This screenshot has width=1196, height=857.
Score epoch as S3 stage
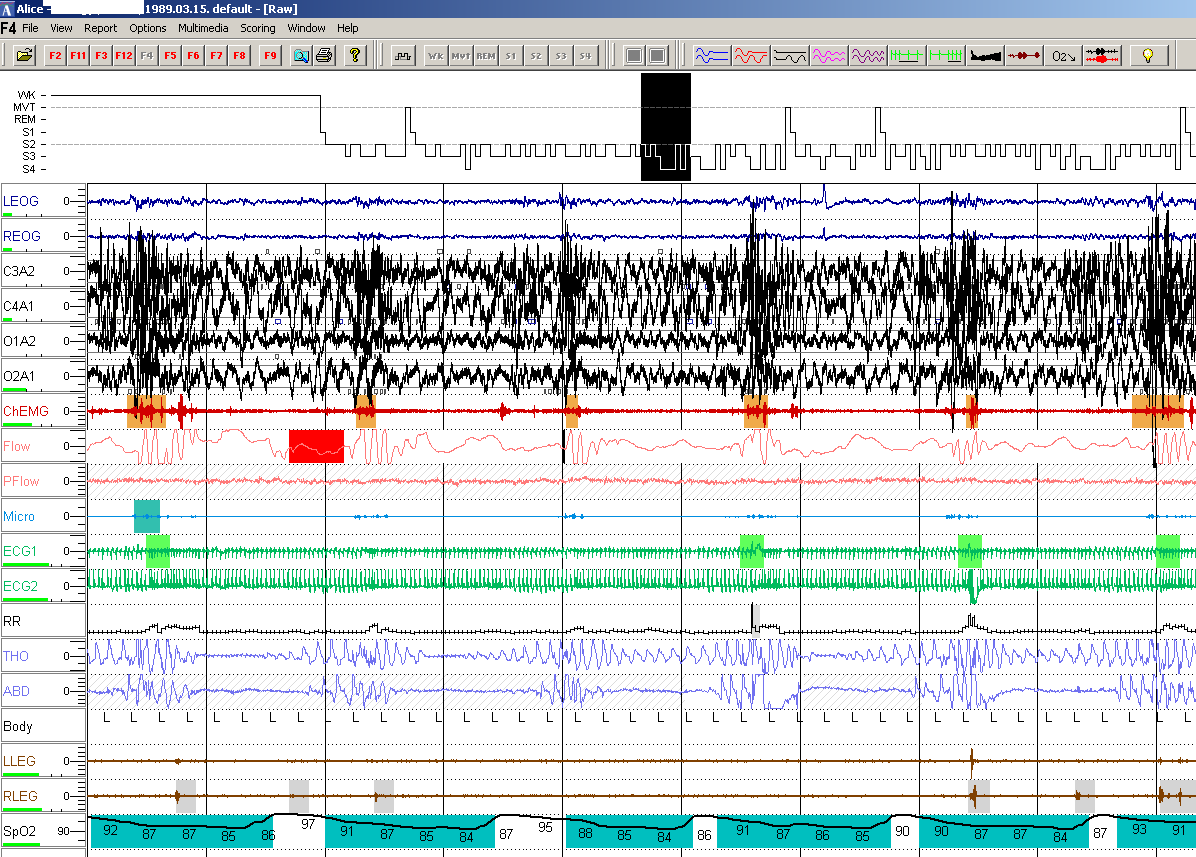(x=561, y=56)
